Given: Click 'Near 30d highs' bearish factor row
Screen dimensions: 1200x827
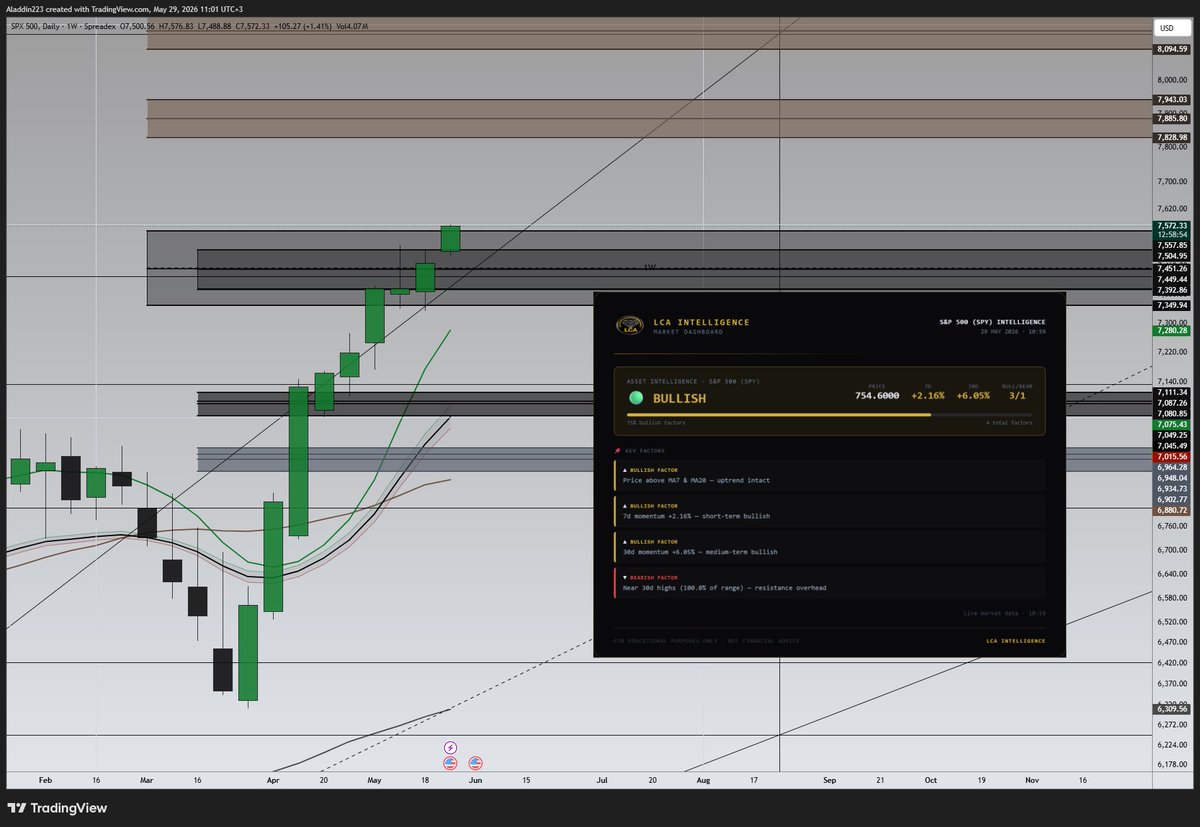Looking at the screenshot, I should click(x=830, y=583).
